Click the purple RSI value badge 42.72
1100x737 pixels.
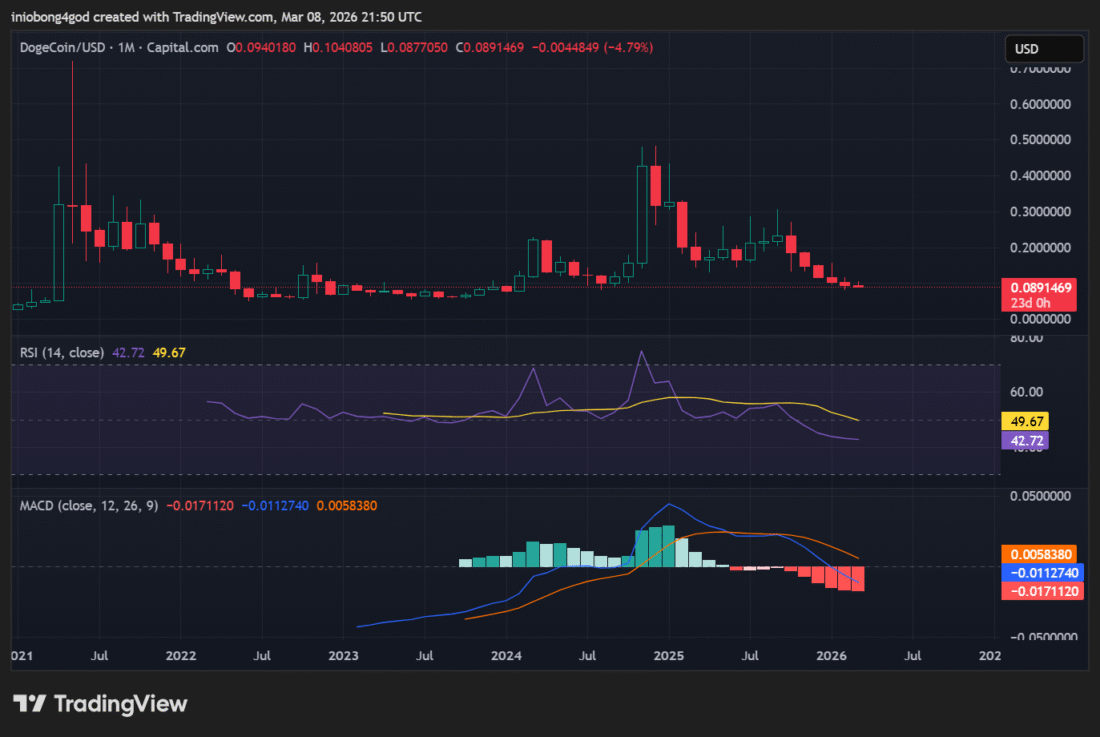click(x=1023, y=440)
